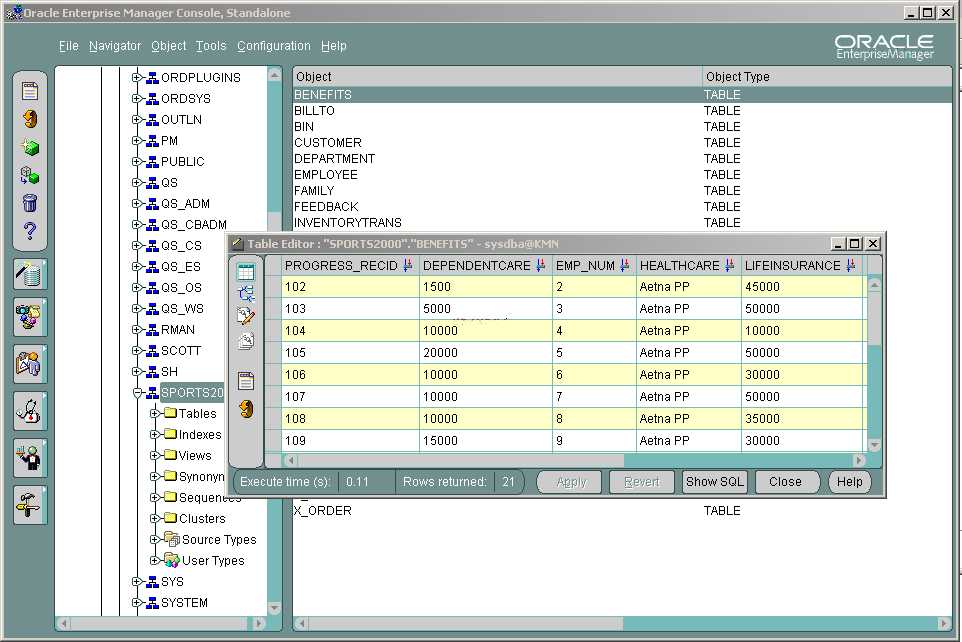Image resolution: width=962 pixels, height=642 pixels.
Task: Click the report page icon in Table Editor
Action: (x=245, y=381)
